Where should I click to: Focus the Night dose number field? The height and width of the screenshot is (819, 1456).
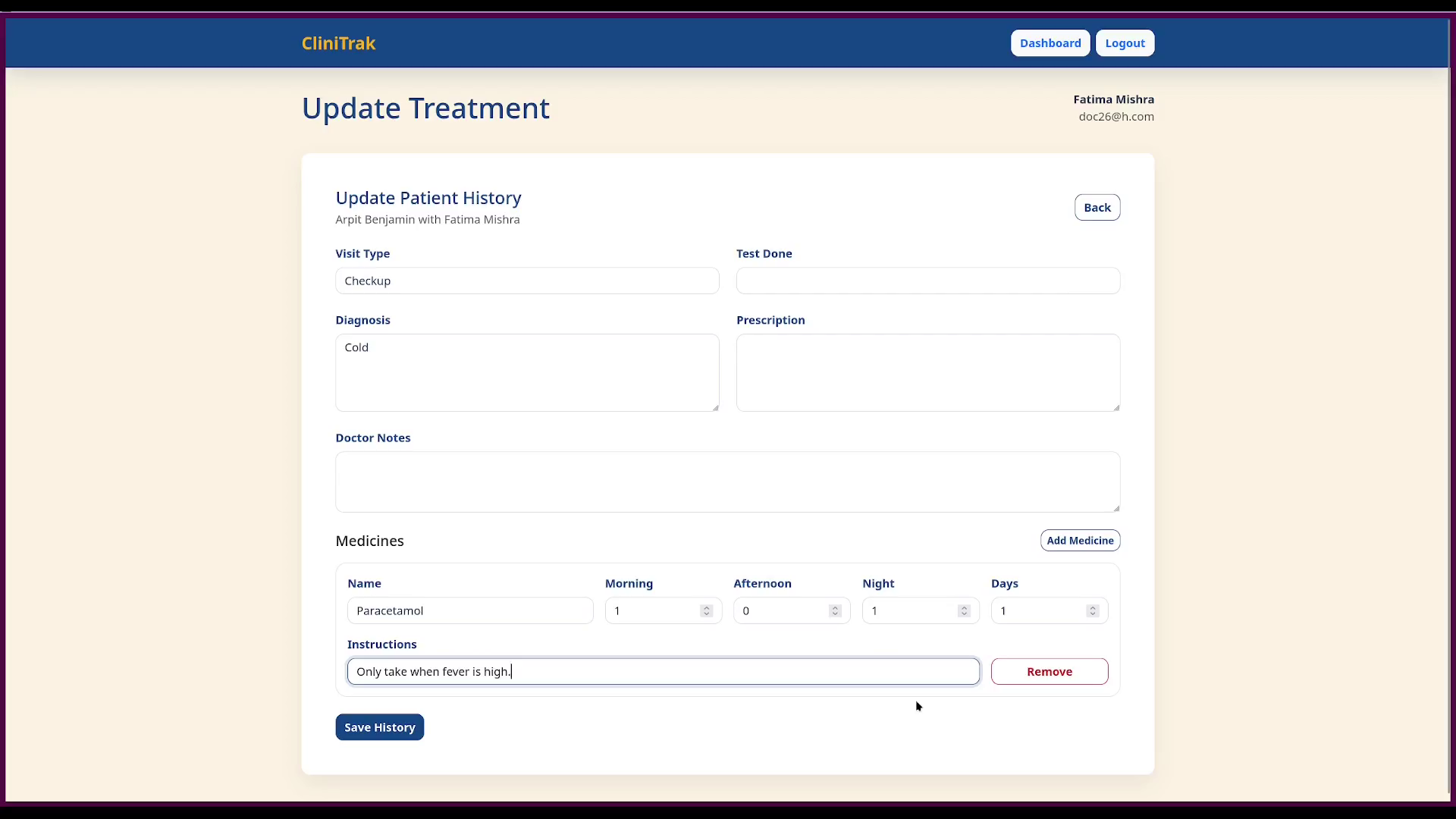coord(920,610)
